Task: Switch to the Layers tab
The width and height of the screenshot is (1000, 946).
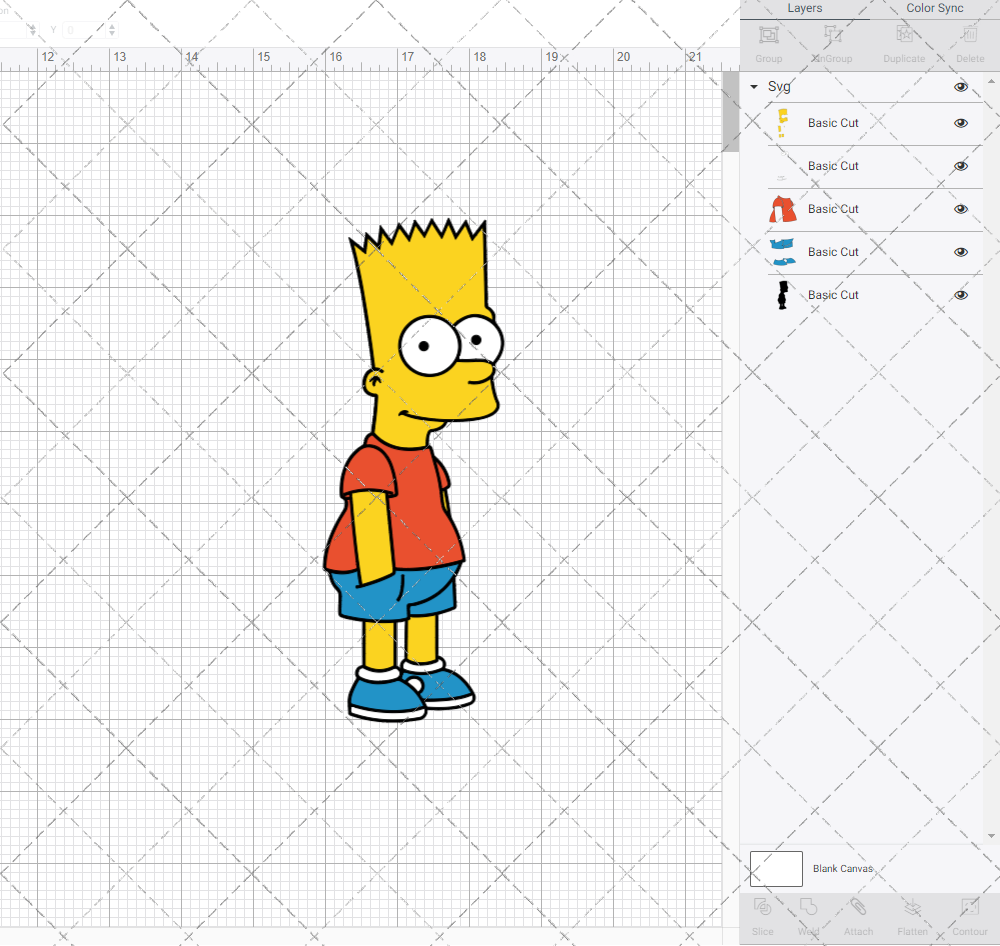Action: point(804,8)
